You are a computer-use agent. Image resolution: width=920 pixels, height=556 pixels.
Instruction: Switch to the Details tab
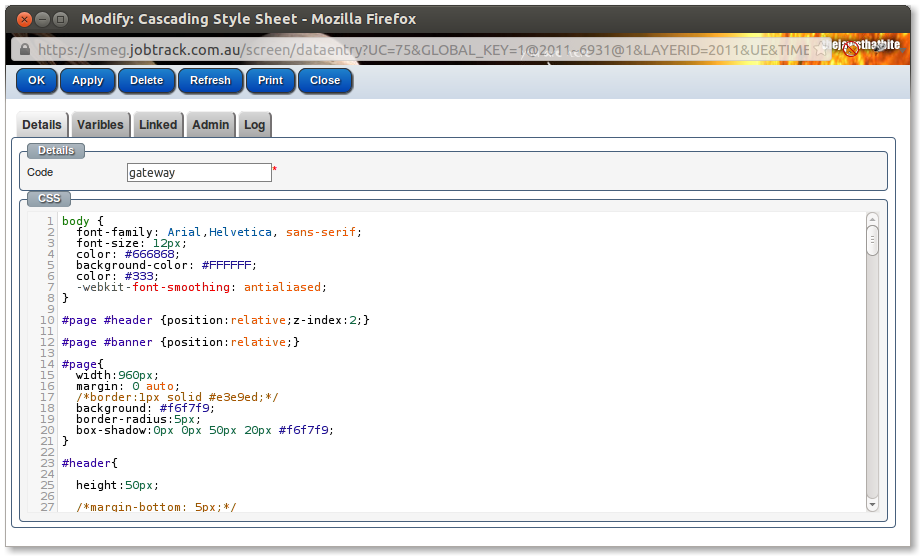pos(42,125)
